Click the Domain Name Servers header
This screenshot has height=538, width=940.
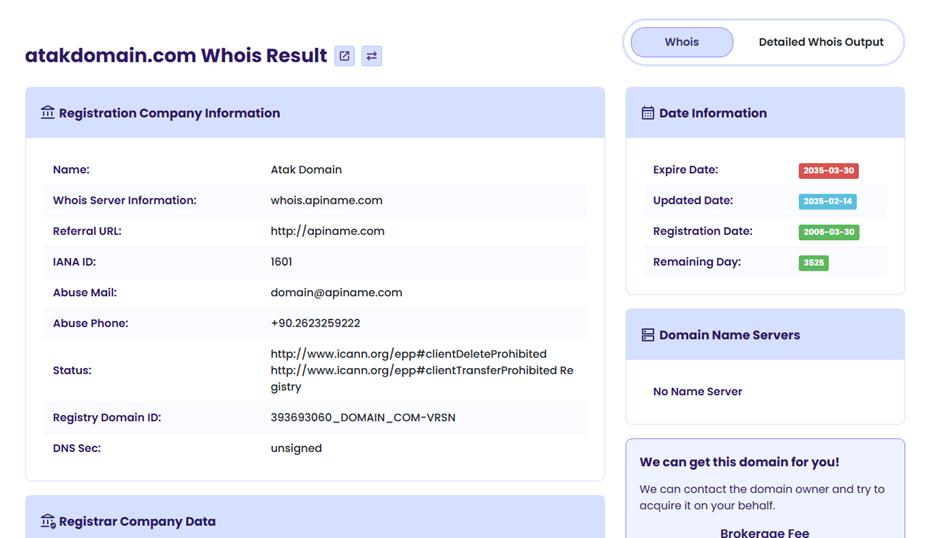[730, 335]
